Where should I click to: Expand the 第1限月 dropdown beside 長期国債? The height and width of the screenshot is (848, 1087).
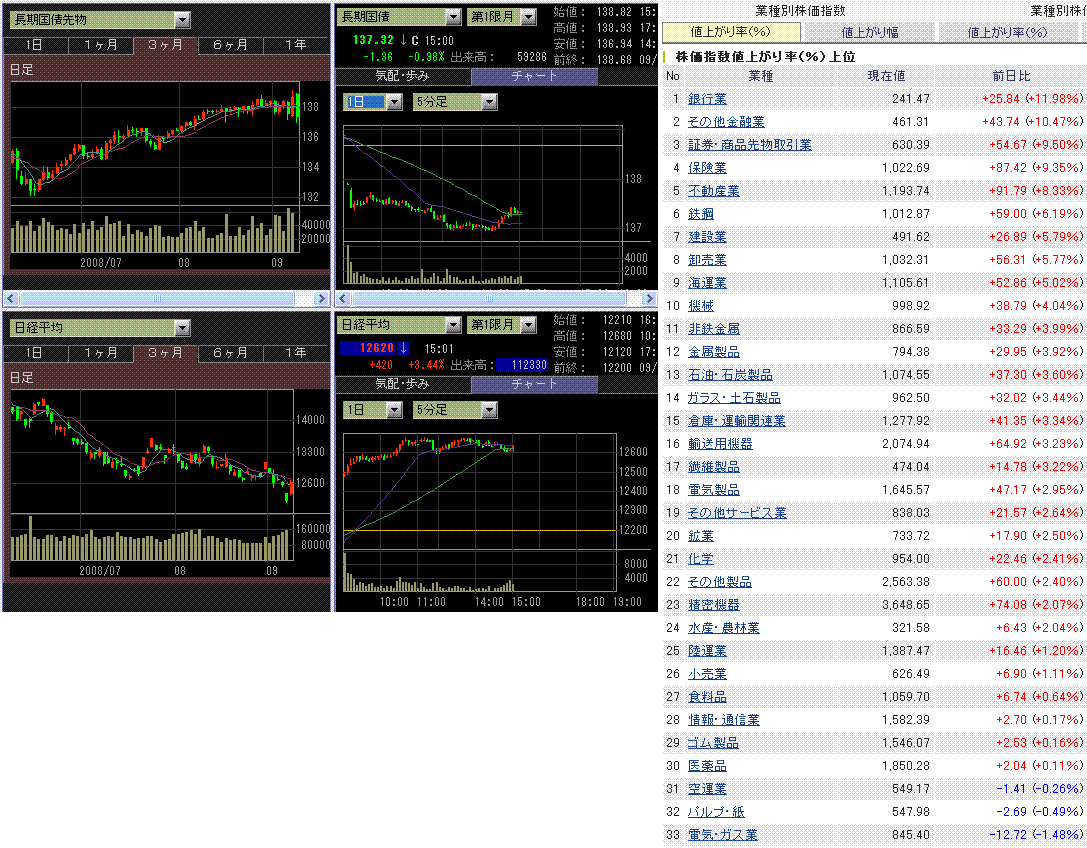[x=528, y=17]
